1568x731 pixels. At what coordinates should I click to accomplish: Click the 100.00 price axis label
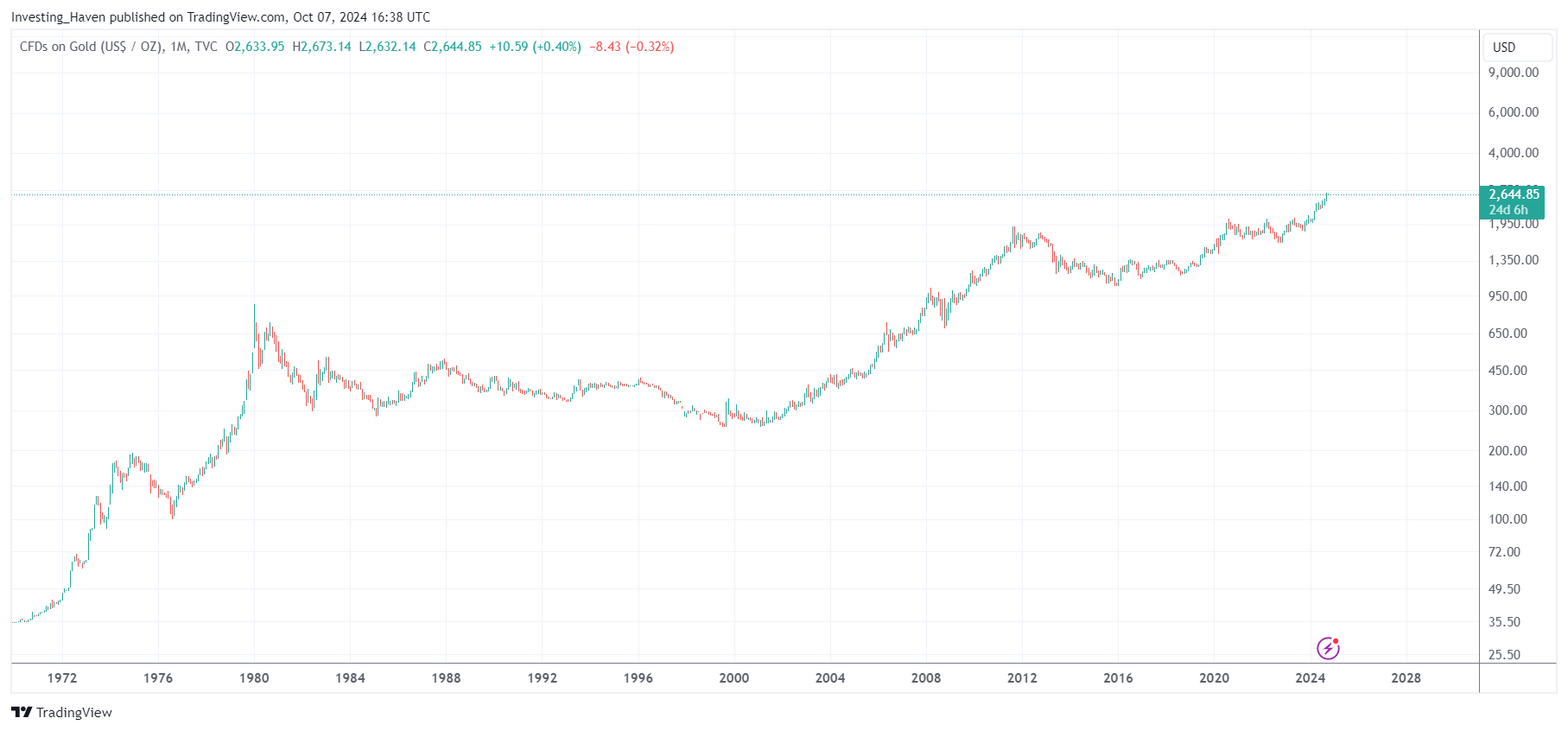(x=1508, y=519)
